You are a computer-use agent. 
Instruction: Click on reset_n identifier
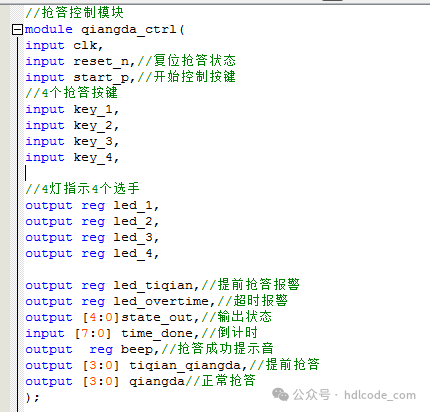[101, 61]
